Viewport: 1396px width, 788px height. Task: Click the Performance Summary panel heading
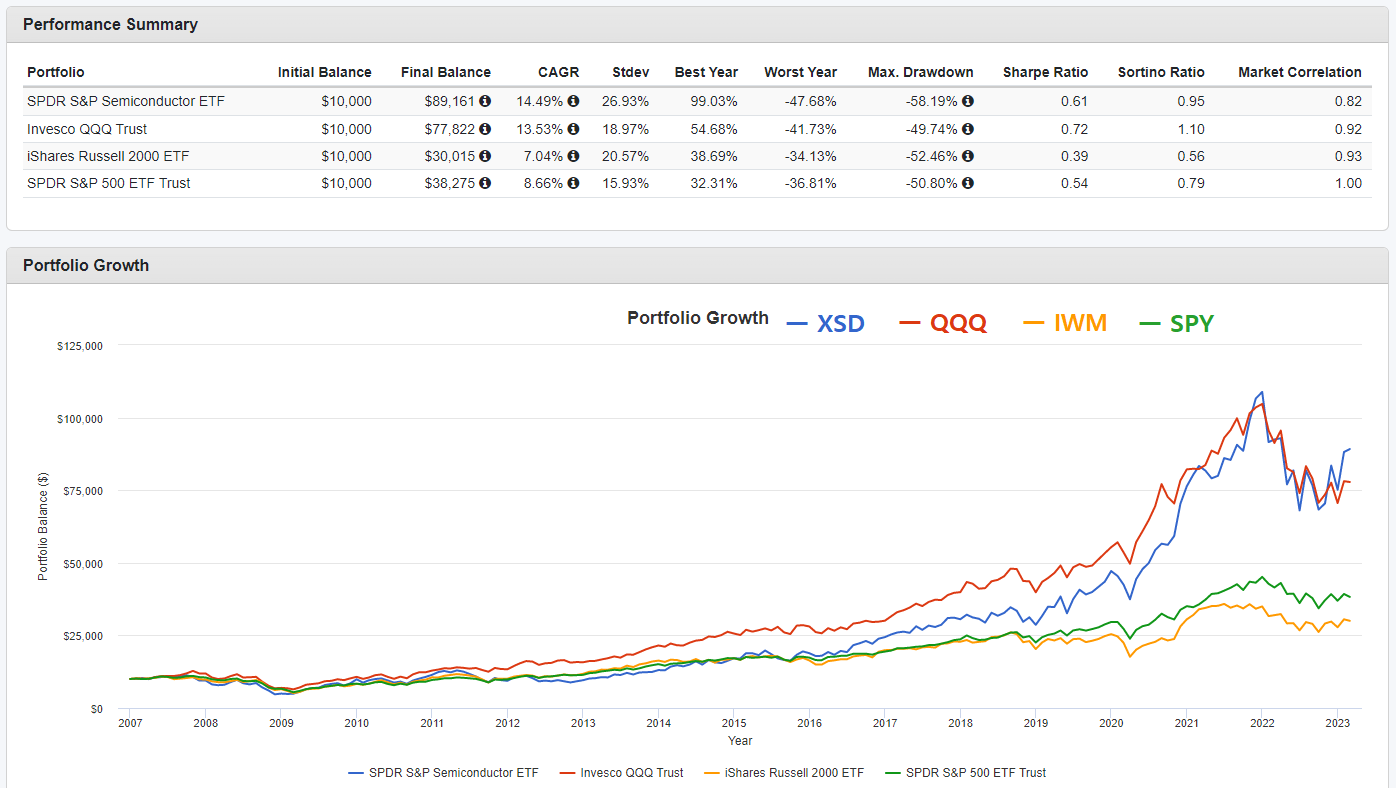(x=110, y=25)
